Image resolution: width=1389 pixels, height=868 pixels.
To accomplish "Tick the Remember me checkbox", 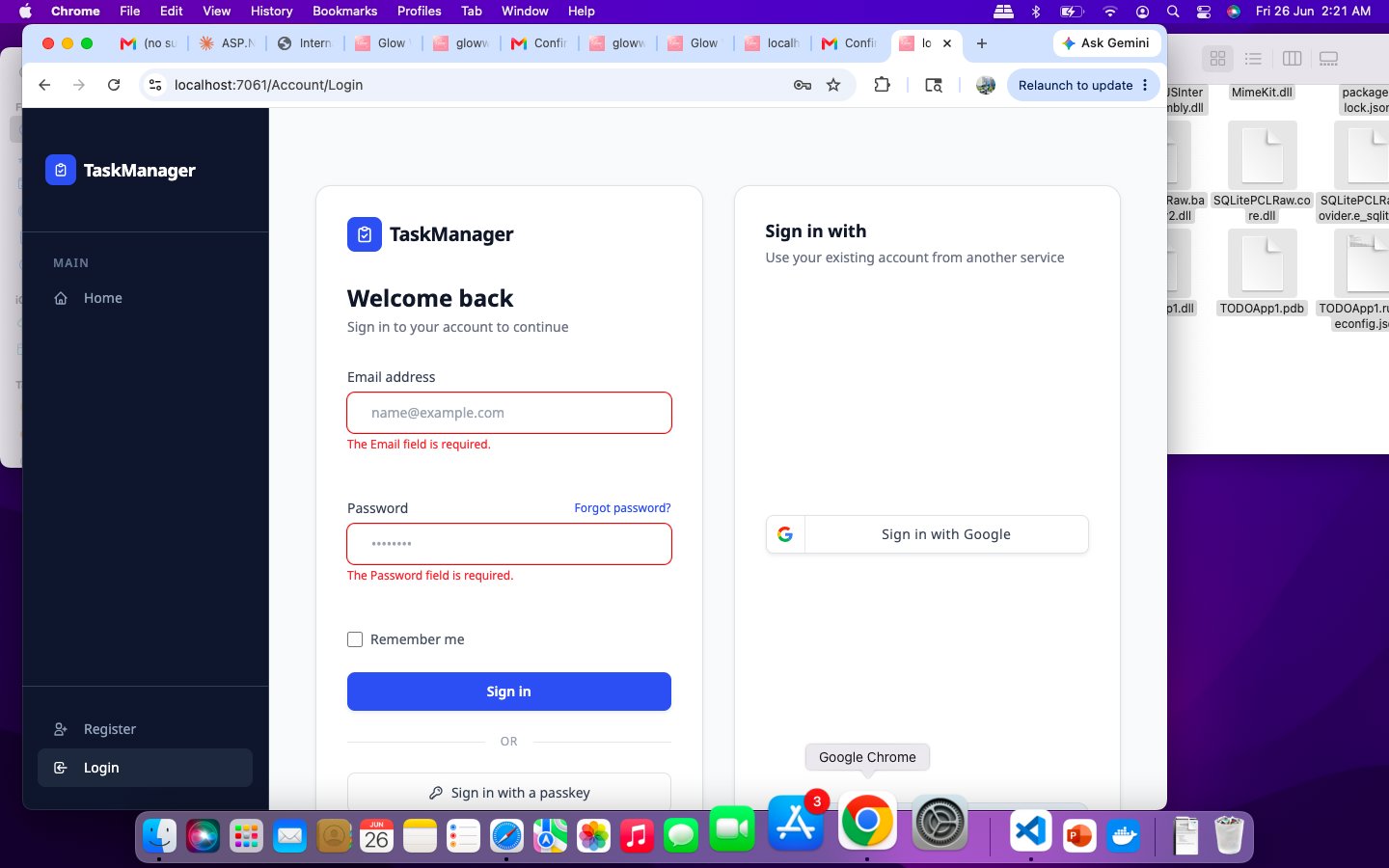I will pos(355,639).
